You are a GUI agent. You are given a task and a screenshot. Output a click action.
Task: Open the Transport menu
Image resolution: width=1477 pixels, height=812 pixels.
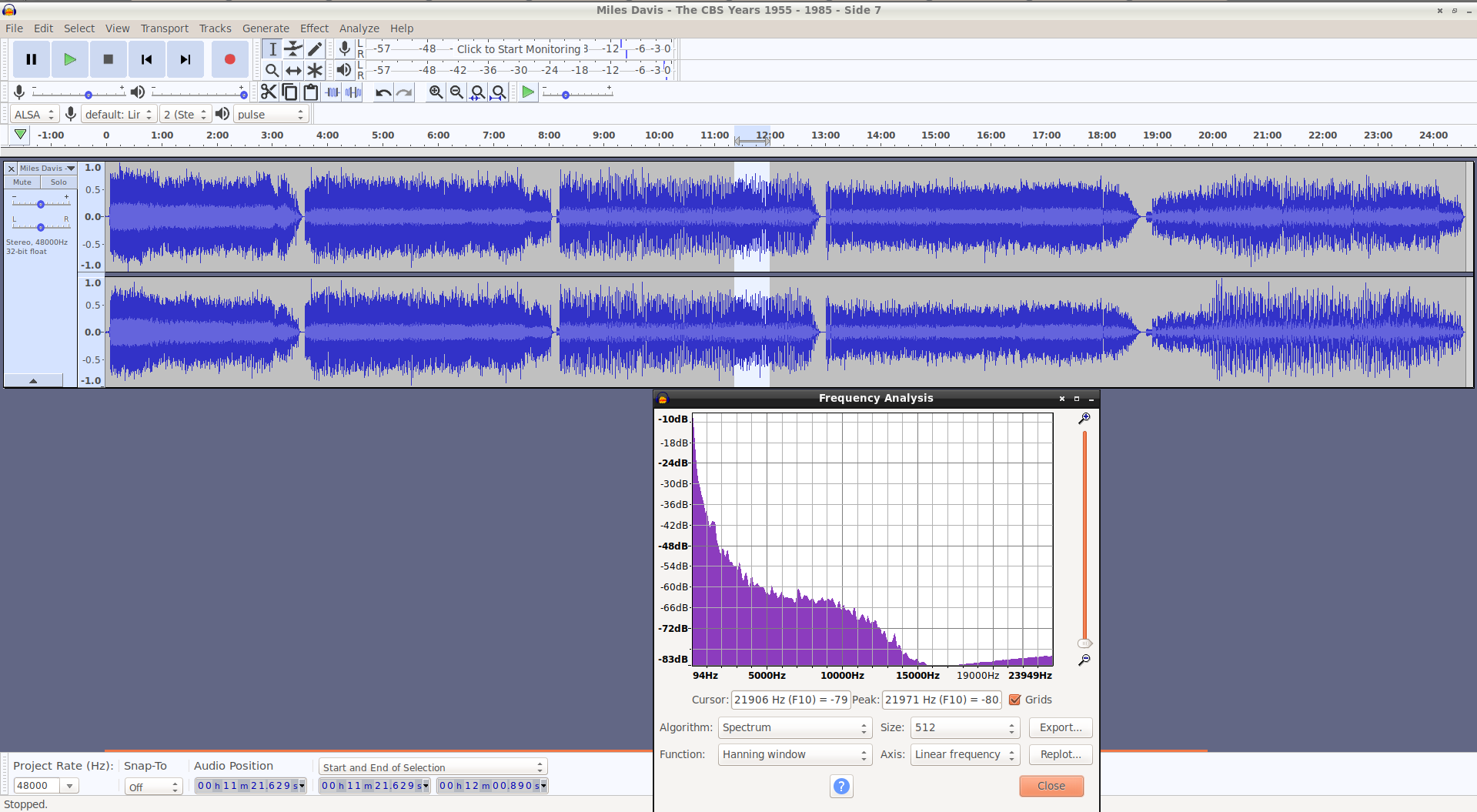[165, 28]
